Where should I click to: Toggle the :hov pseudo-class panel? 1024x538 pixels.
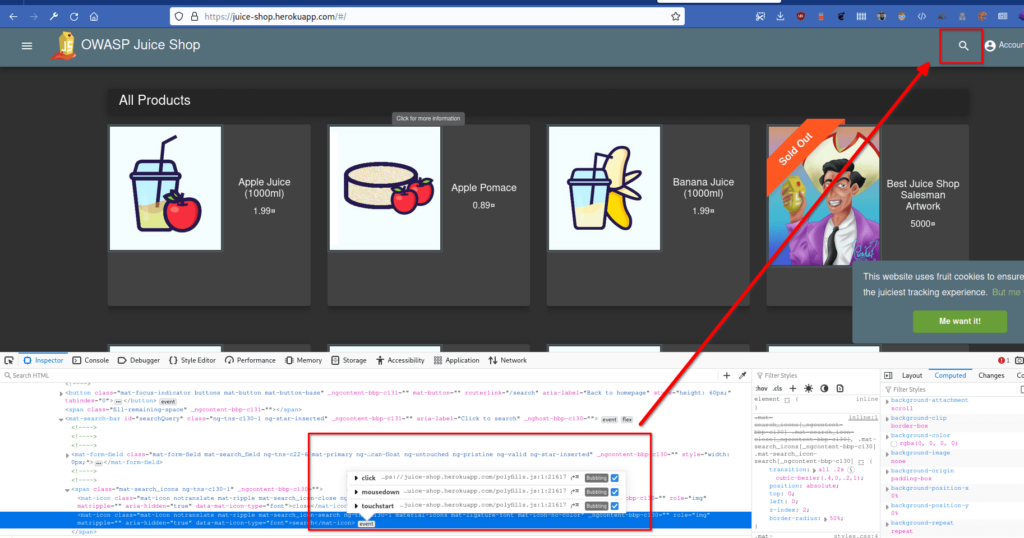[x=761, y=388]
